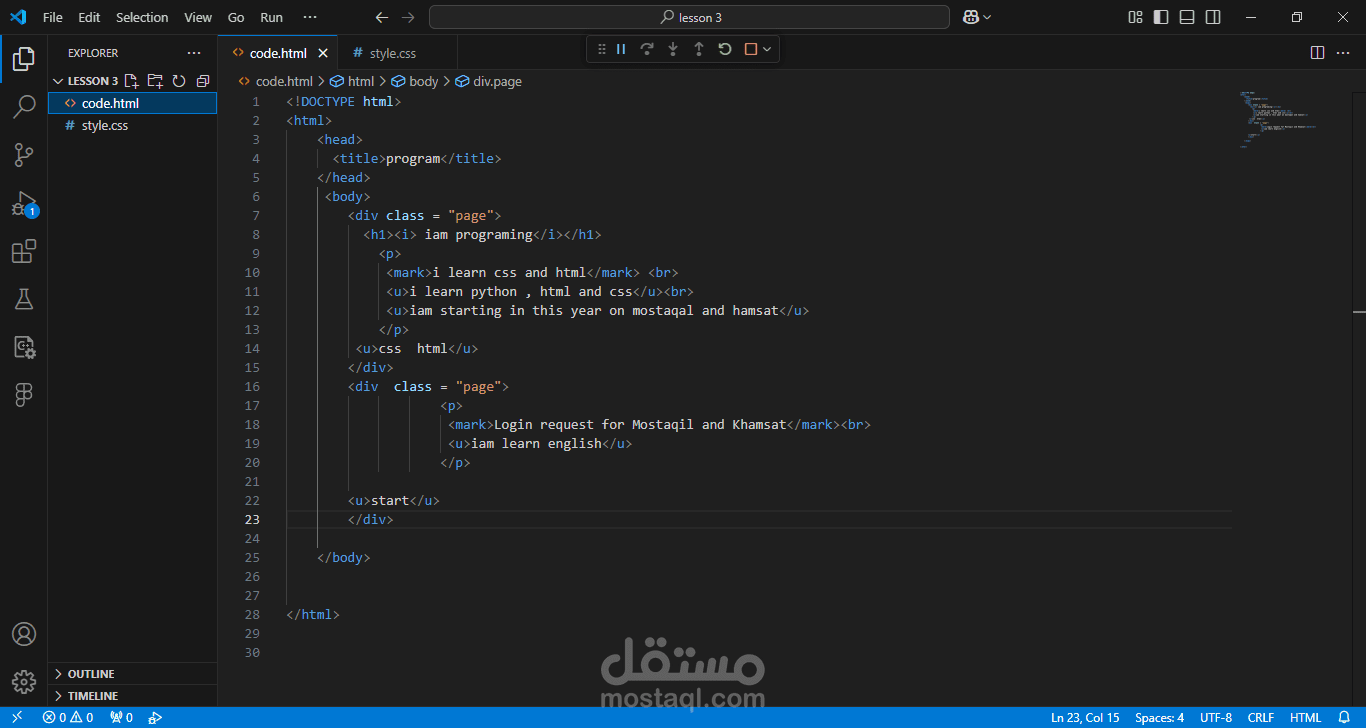This screenshot has height=728, width=1366.
Task: Open the Source Control view
Action: coord(24,155)
